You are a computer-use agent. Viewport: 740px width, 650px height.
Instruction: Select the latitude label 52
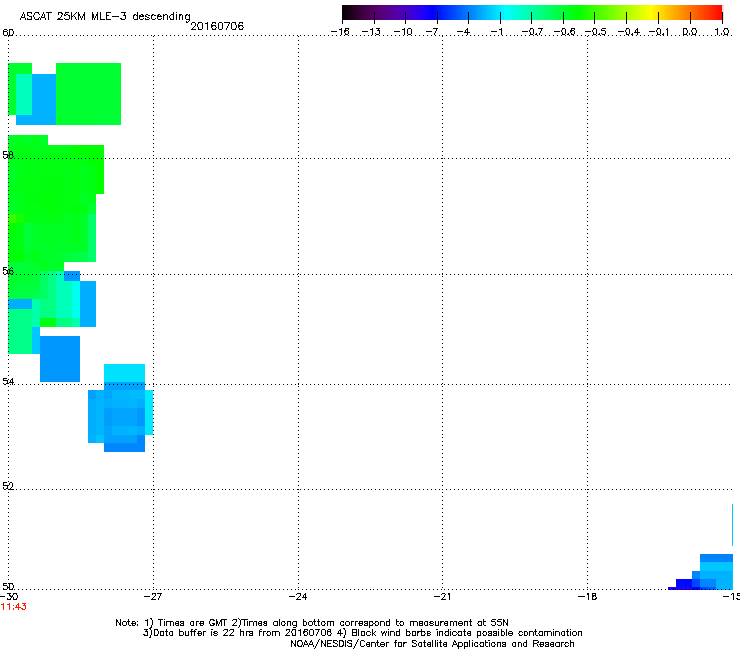coord(8,486)
